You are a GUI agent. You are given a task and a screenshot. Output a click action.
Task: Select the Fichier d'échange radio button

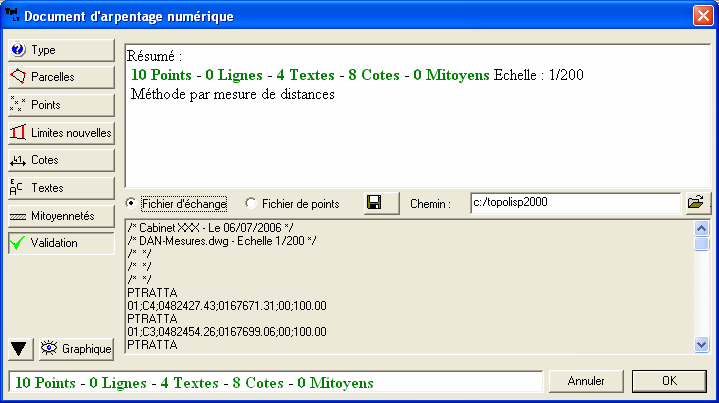132,204
